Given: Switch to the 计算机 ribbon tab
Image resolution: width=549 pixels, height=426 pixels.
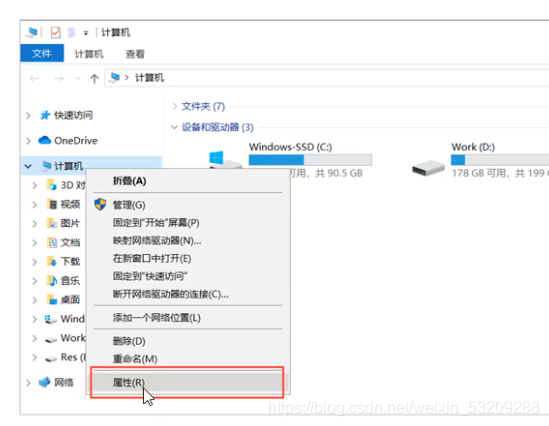Looking at the screenshot, I should [89, 54].
